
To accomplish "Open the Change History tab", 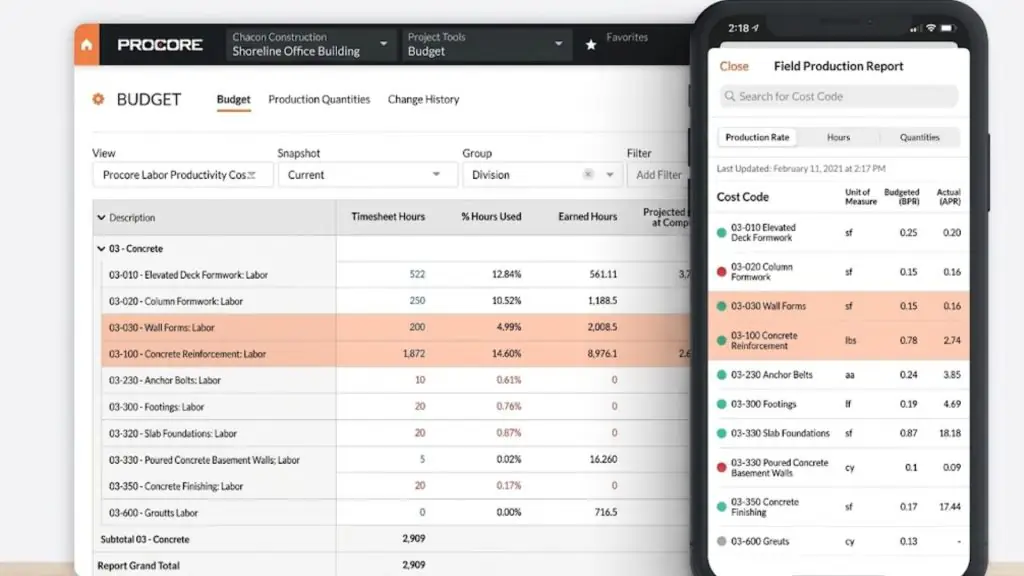I will click(424, 99).
